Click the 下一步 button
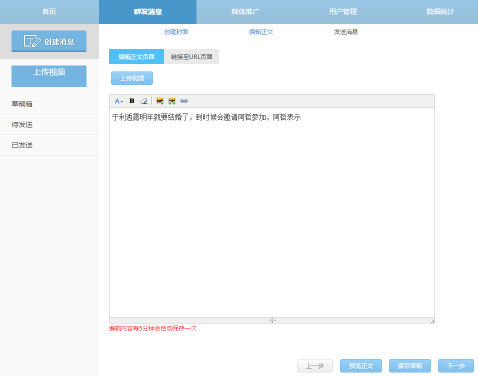The width and height of the screenshot is (478, 376). (x=456, y=366)
